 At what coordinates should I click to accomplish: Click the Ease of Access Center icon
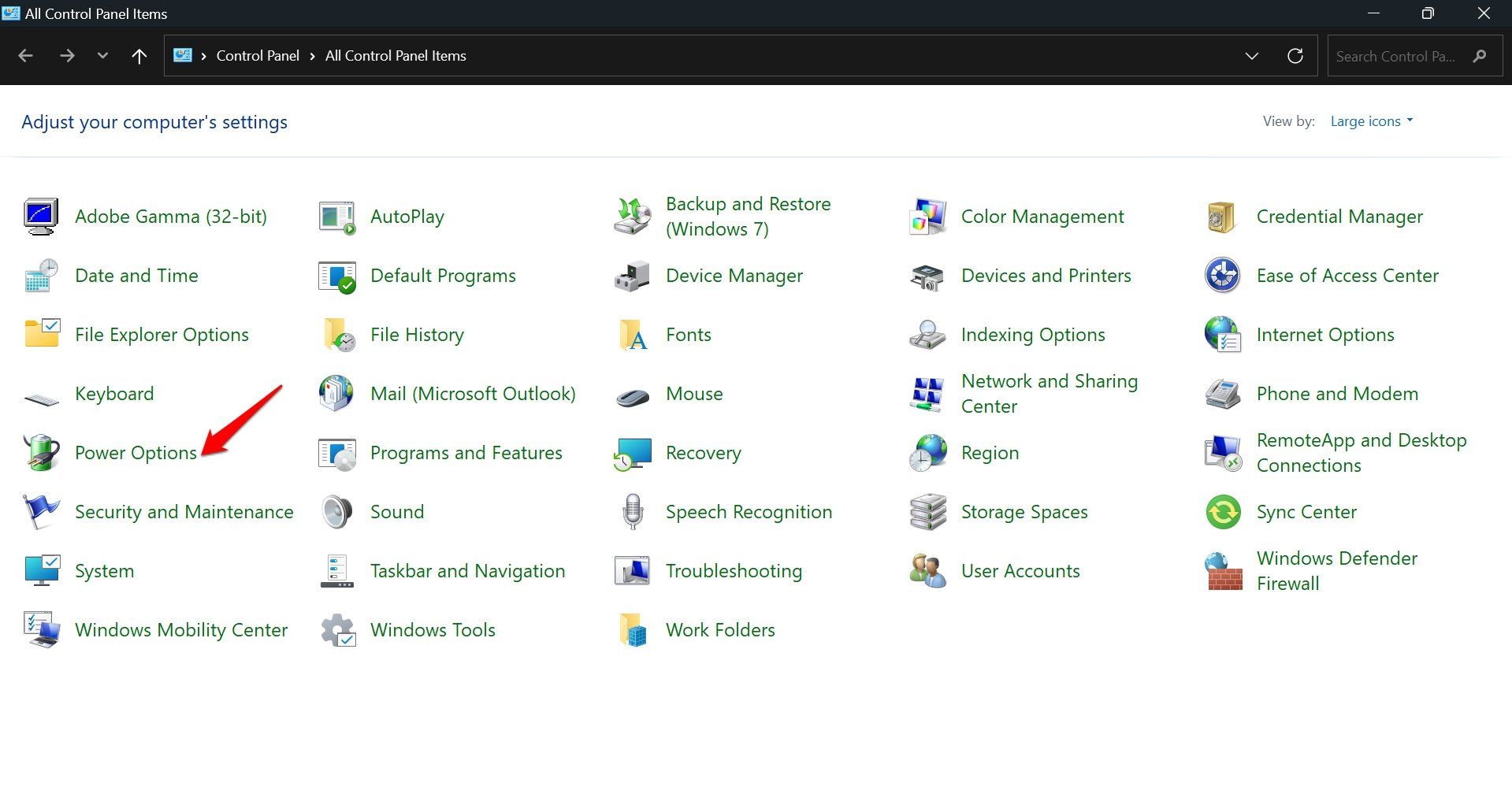1223,276
